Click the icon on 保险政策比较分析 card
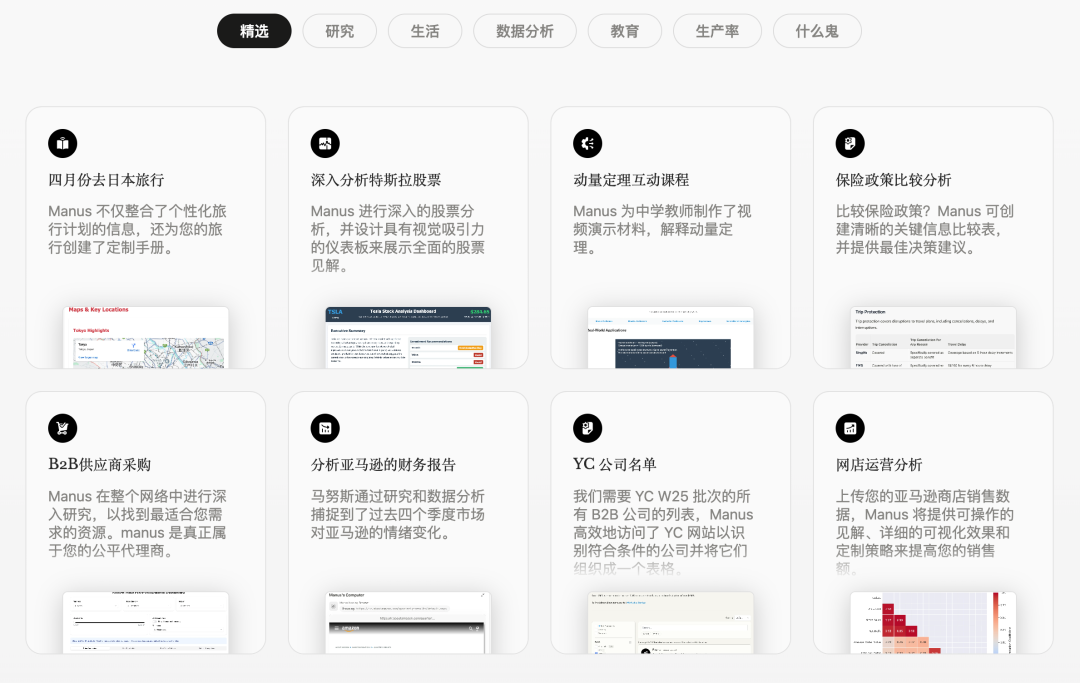This screenshot has height=683, width=1080. pyautogui.click(x=850, y=143)
